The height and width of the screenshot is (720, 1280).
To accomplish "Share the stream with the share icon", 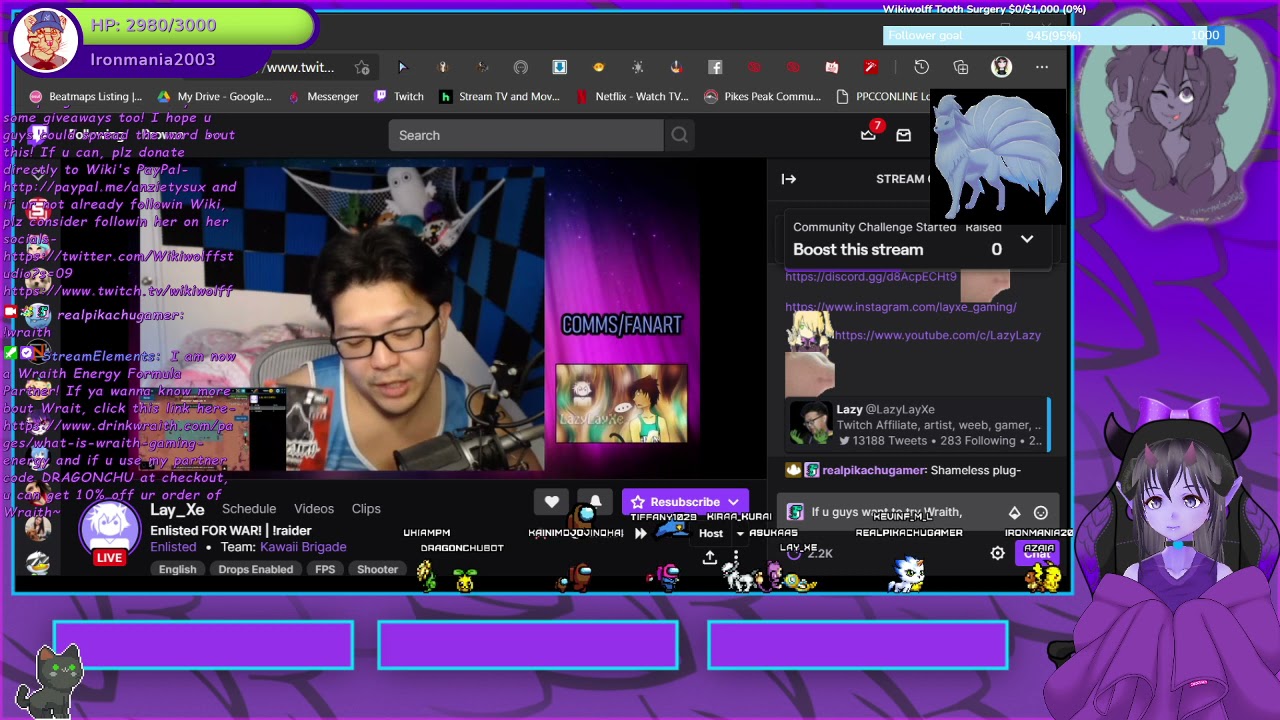I will 709,556.
